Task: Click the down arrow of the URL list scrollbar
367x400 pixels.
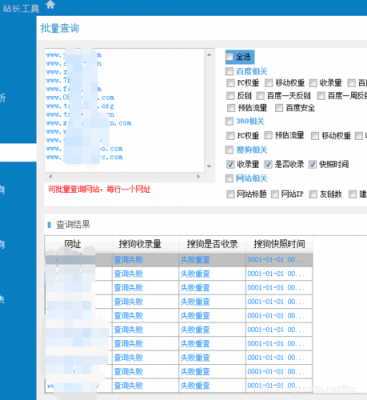Action: (209, 166)
